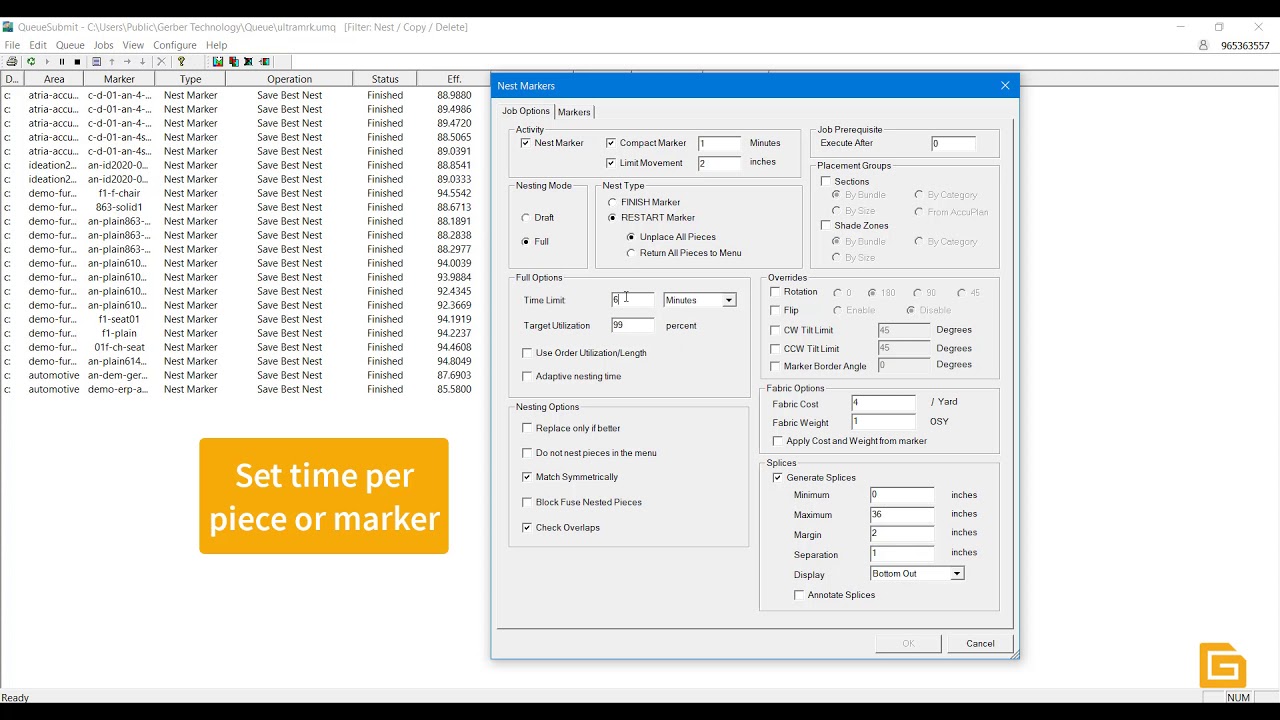
Task: Enable Use Order Utilization/Length
Action: click(527, 353)
